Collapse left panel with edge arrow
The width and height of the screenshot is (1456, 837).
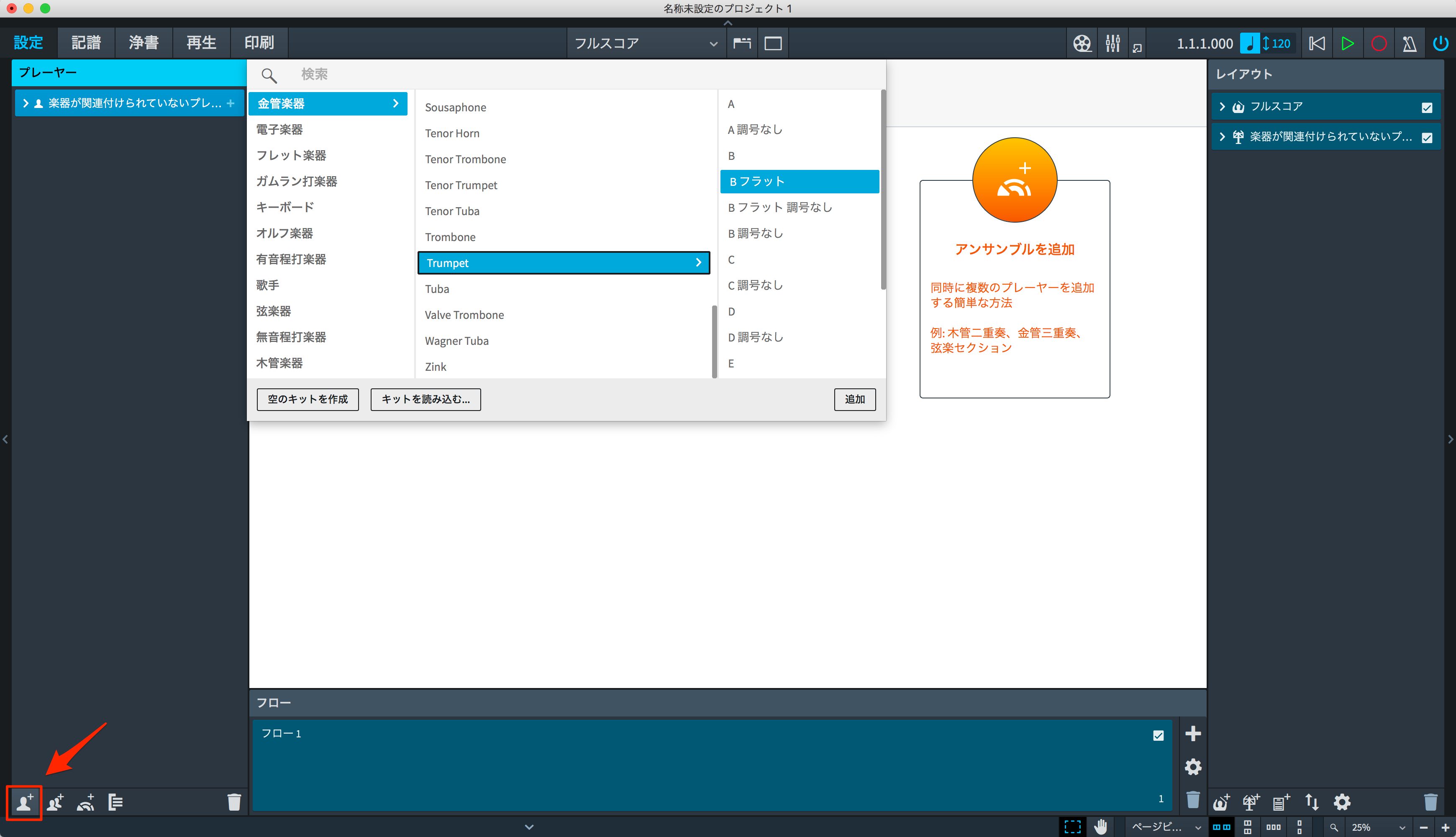[5, 439]
